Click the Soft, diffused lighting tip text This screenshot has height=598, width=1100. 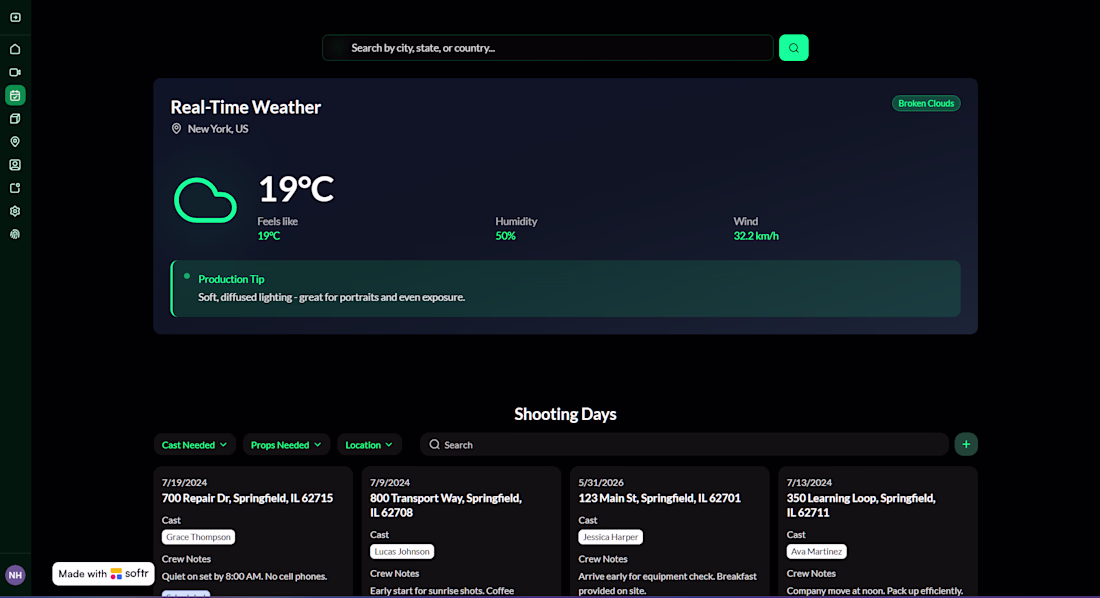[x=331, y=298]
